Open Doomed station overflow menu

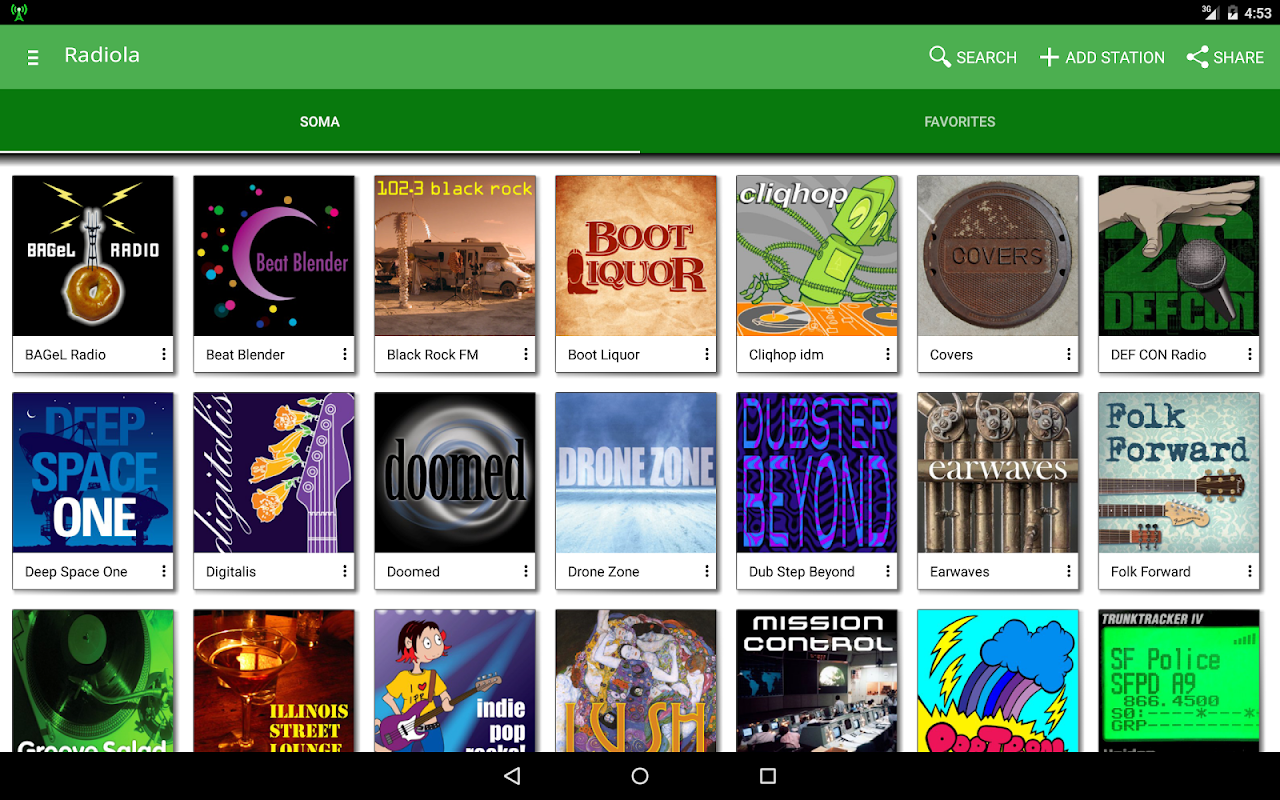pos(526,571)
